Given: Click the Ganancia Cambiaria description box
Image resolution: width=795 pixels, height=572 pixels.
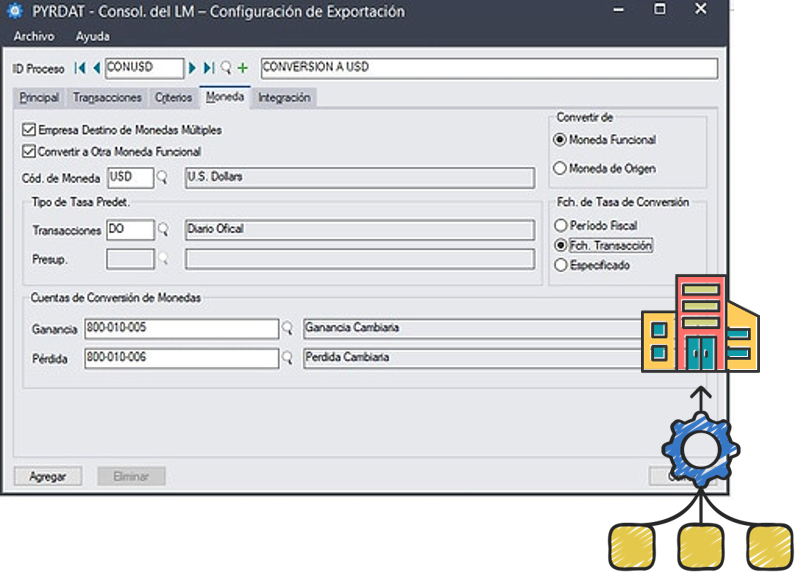Looking at the screenshot, I should (473, 328).
